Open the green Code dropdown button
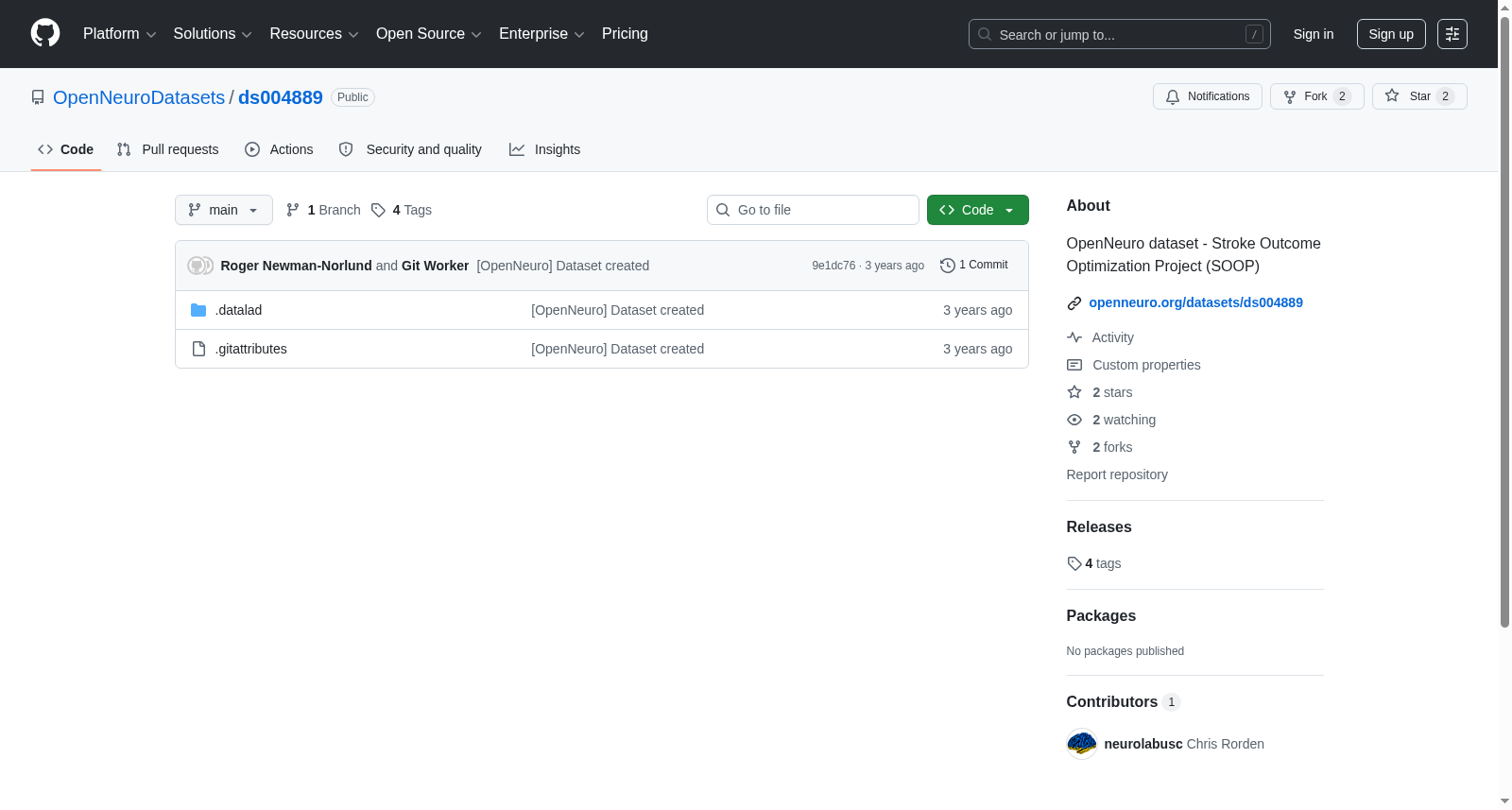Screen dimensions: 1512x810 pos(978,210)
